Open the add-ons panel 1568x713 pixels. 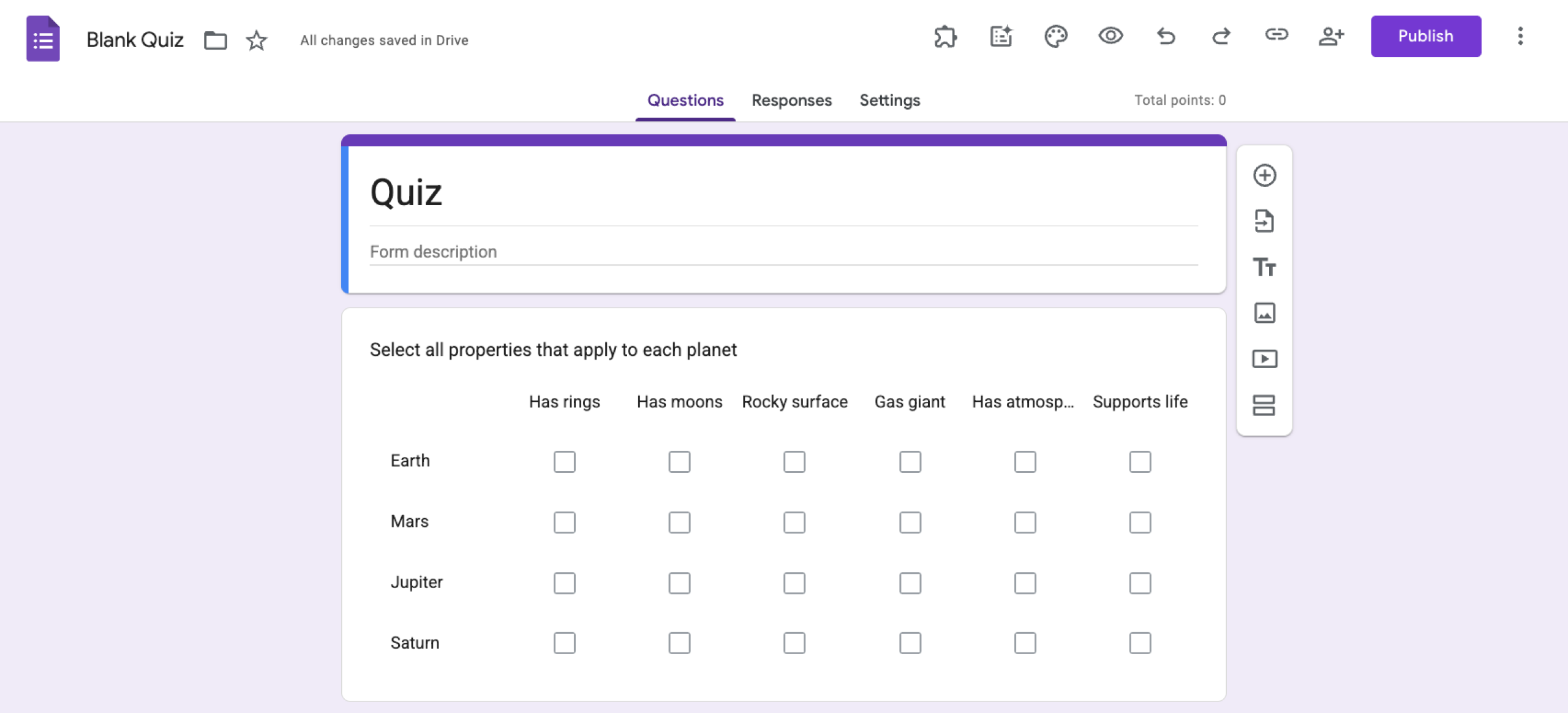click(x=945, y=37)
